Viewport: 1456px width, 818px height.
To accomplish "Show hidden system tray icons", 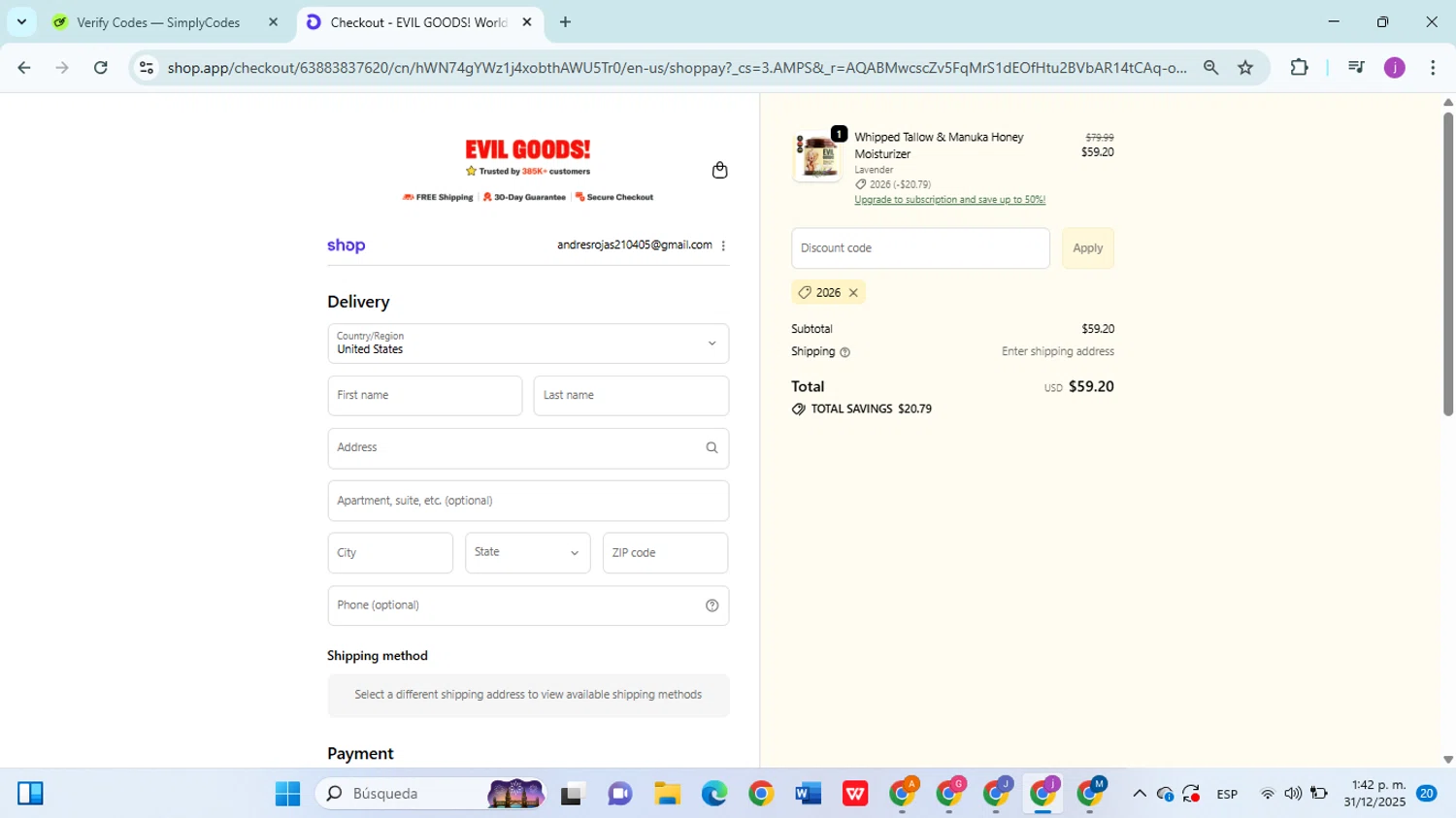I will [x=1139, y=794].
